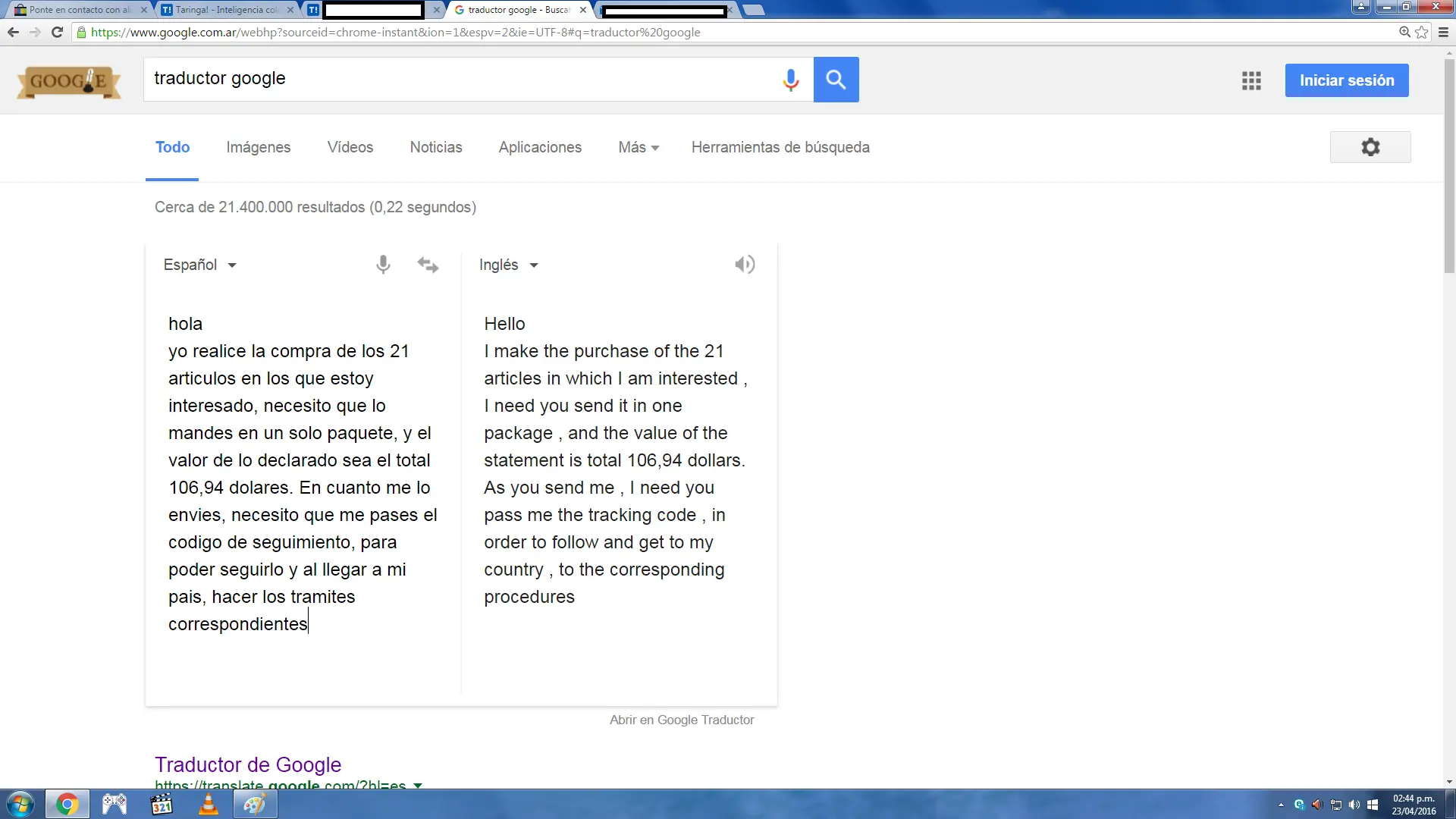The height and width of the screenshot is (819, 1456).
Task: Close the Taringa! Inteligencia tab
Action: click(x=290, y=10)
